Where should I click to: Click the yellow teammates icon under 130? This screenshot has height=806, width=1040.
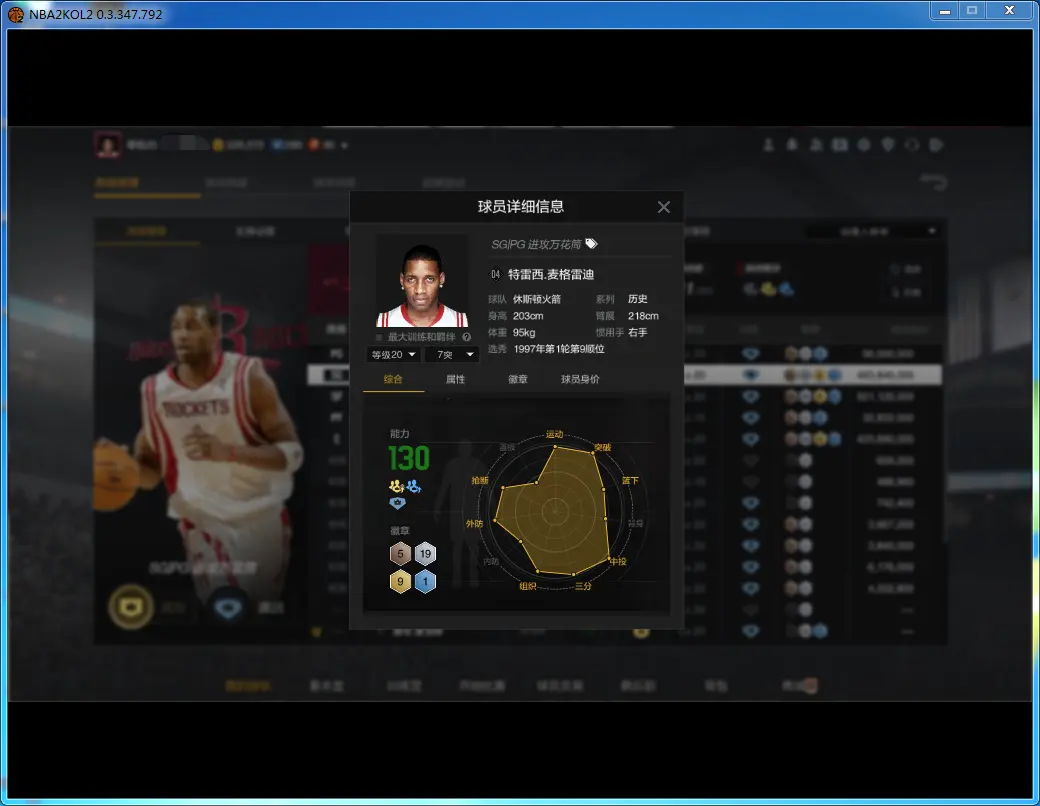pyautogui.click(x=396, y=486)
